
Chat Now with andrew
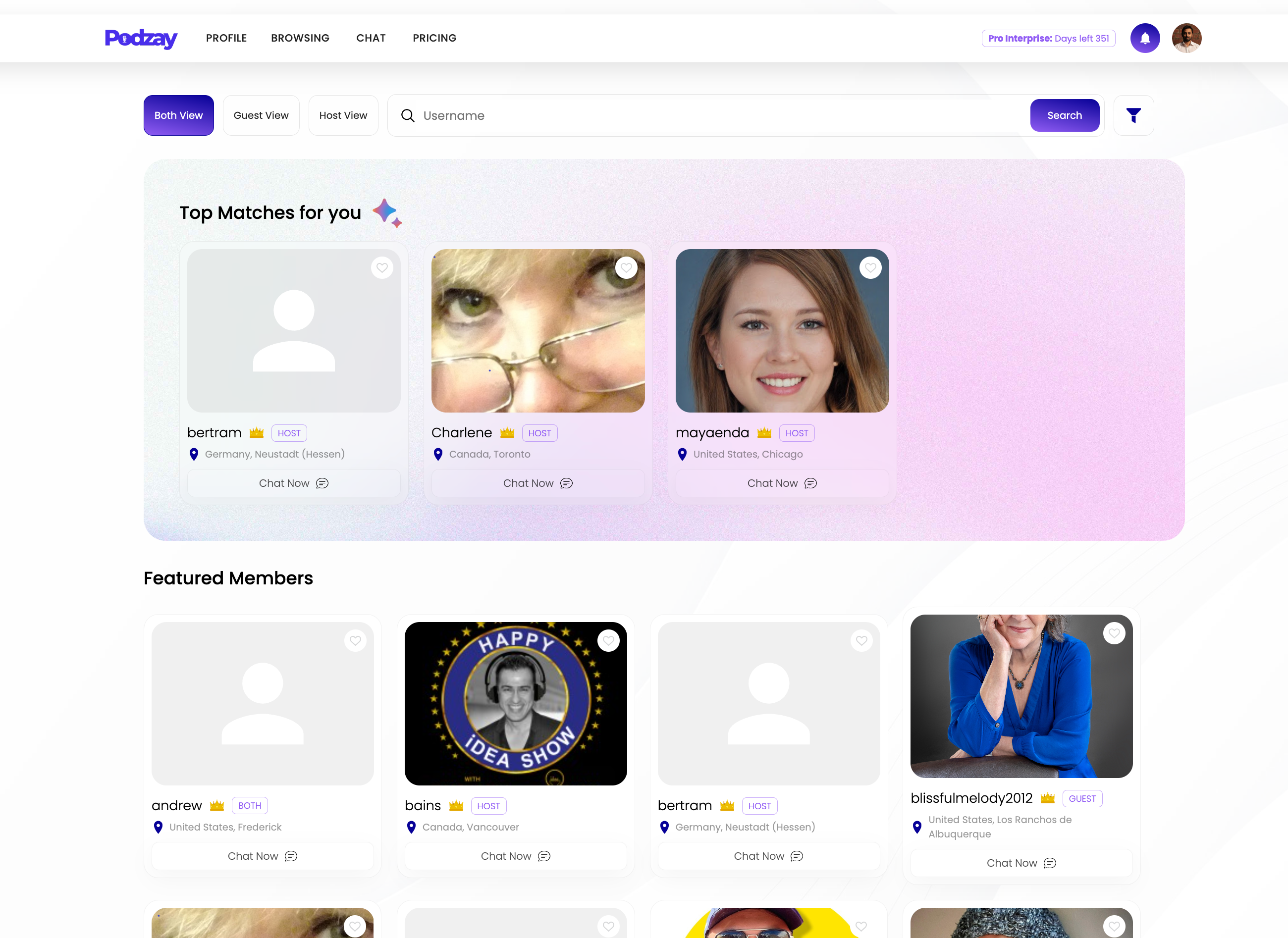click(263, 856)
